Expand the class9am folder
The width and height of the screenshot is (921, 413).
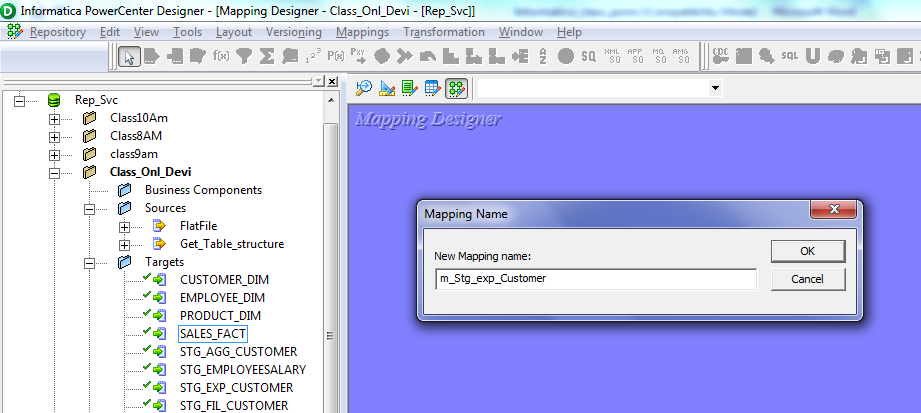tap(55, 155)
